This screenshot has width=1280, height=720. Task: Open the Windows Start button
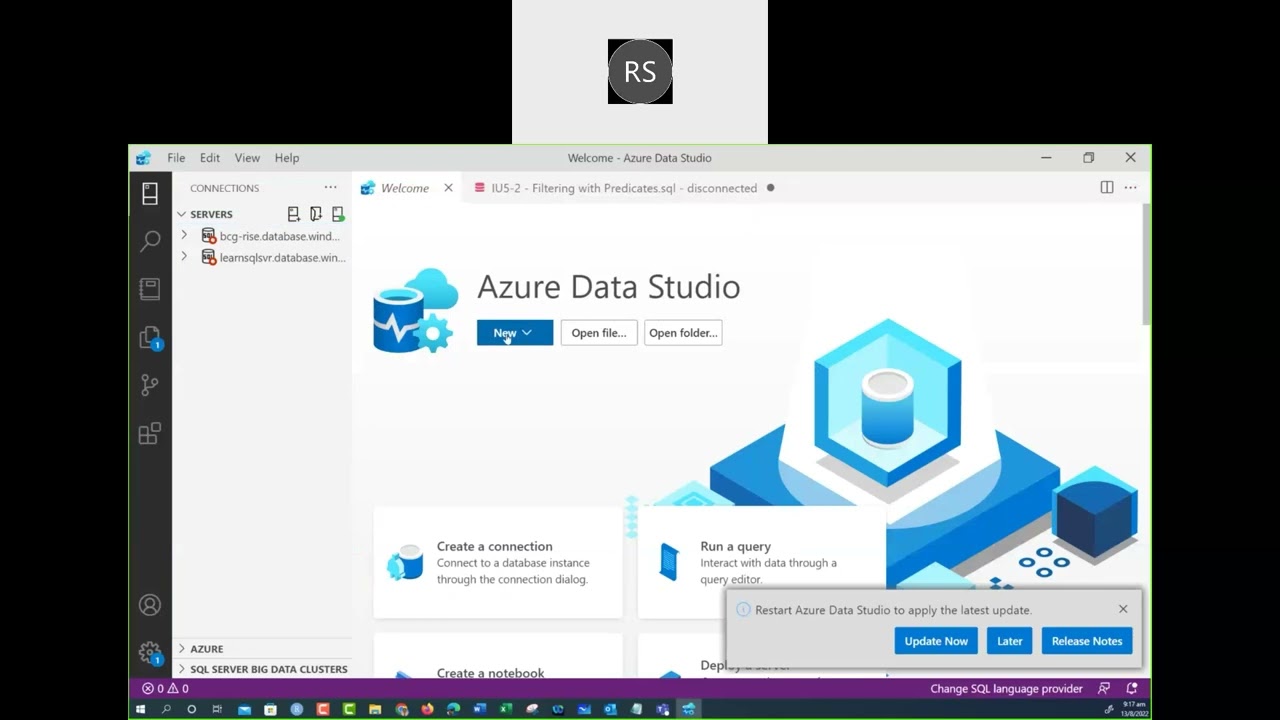pos(140,709)
